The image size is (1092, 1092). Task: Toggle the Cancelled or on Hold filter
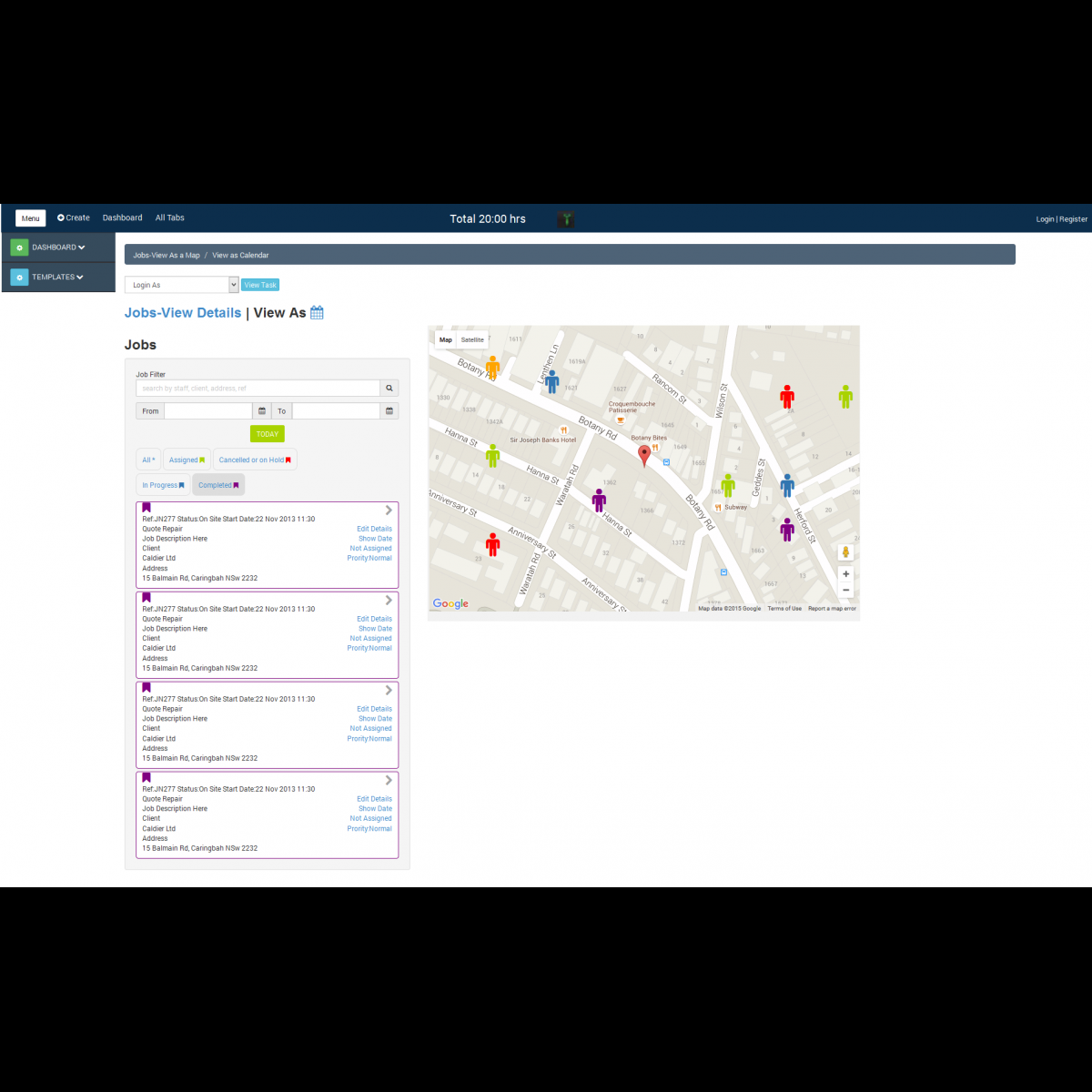pyautogui.click(x=255, y=460)
